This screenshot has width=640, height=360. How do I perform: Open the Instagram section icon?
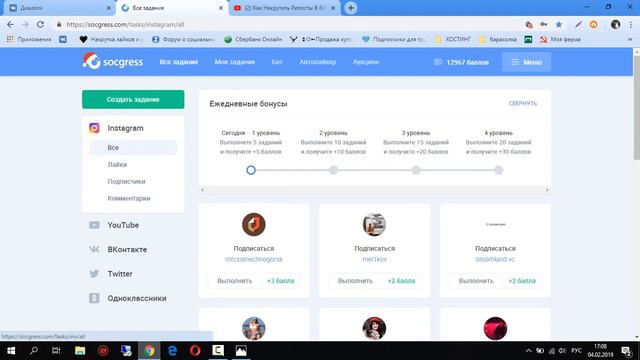pos(94,128)
